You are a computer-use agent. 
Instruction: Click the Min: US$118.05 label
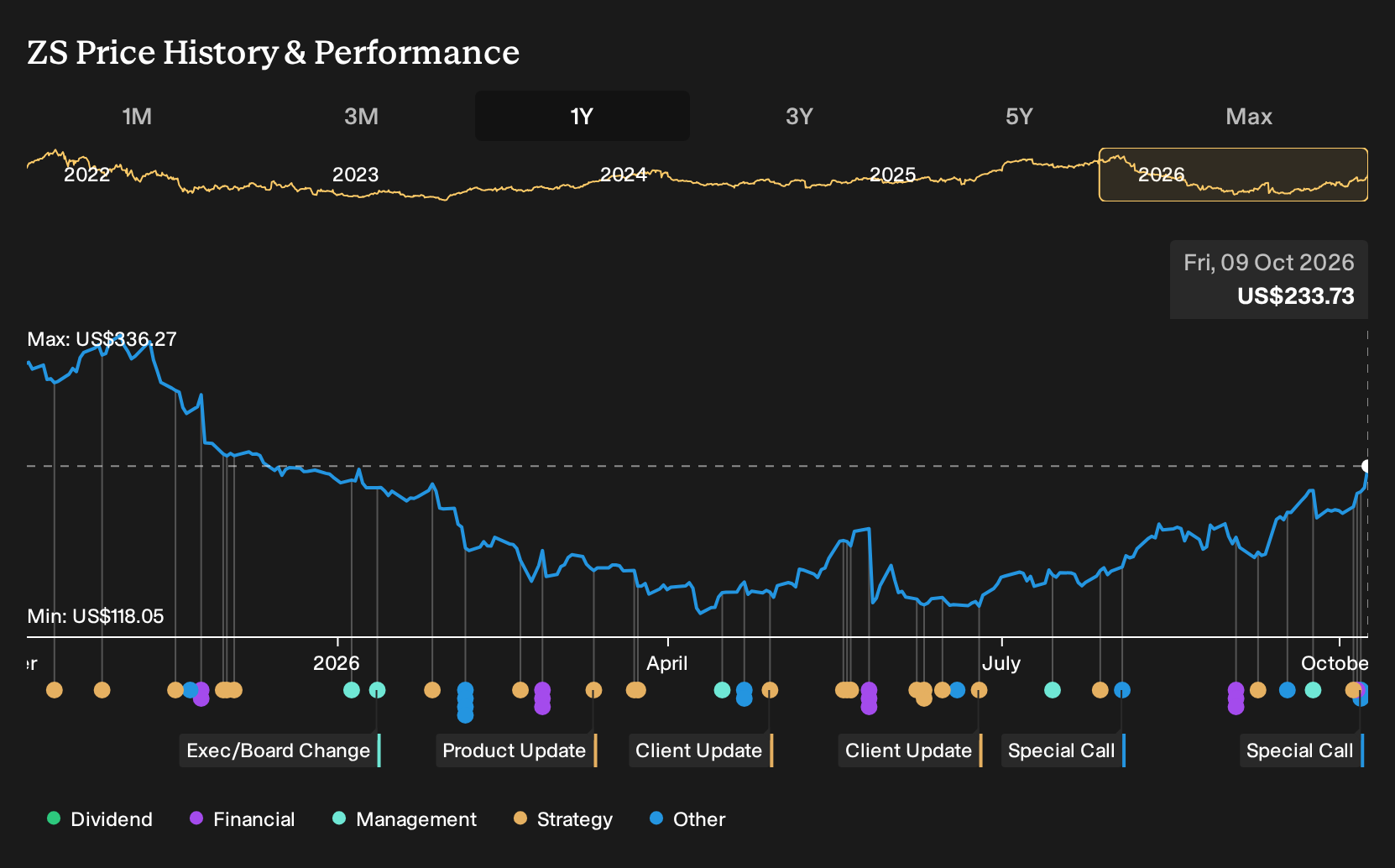(96, 616)
